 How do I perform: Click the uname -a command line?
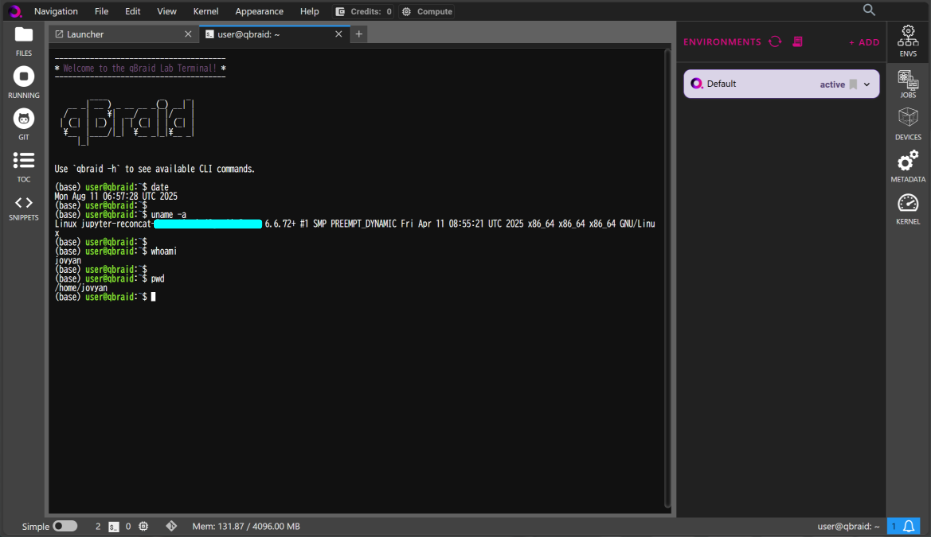coord(120,214)
